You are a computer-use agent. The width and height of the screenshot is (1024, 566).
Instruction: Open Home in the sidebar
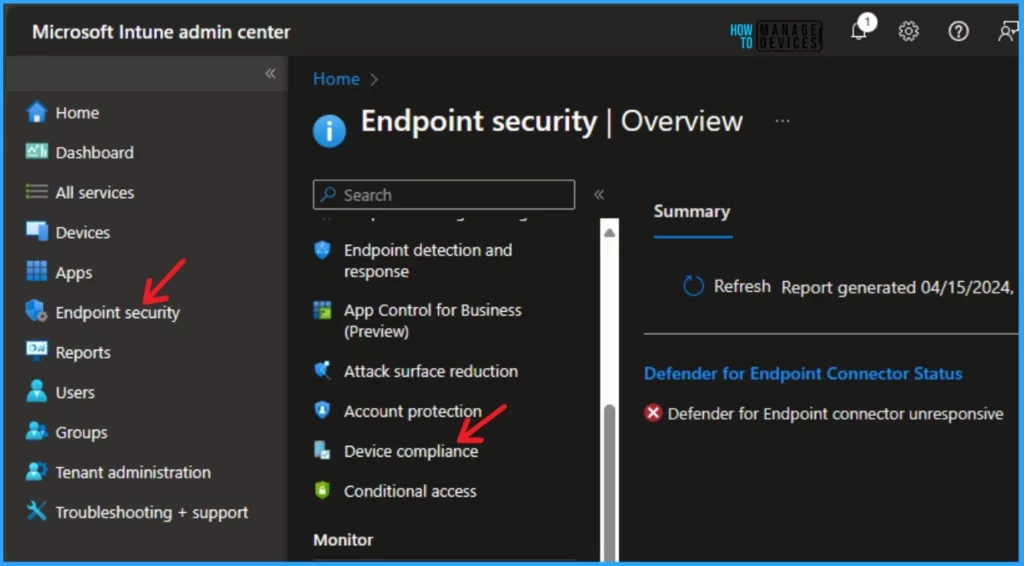coord(77,113)
